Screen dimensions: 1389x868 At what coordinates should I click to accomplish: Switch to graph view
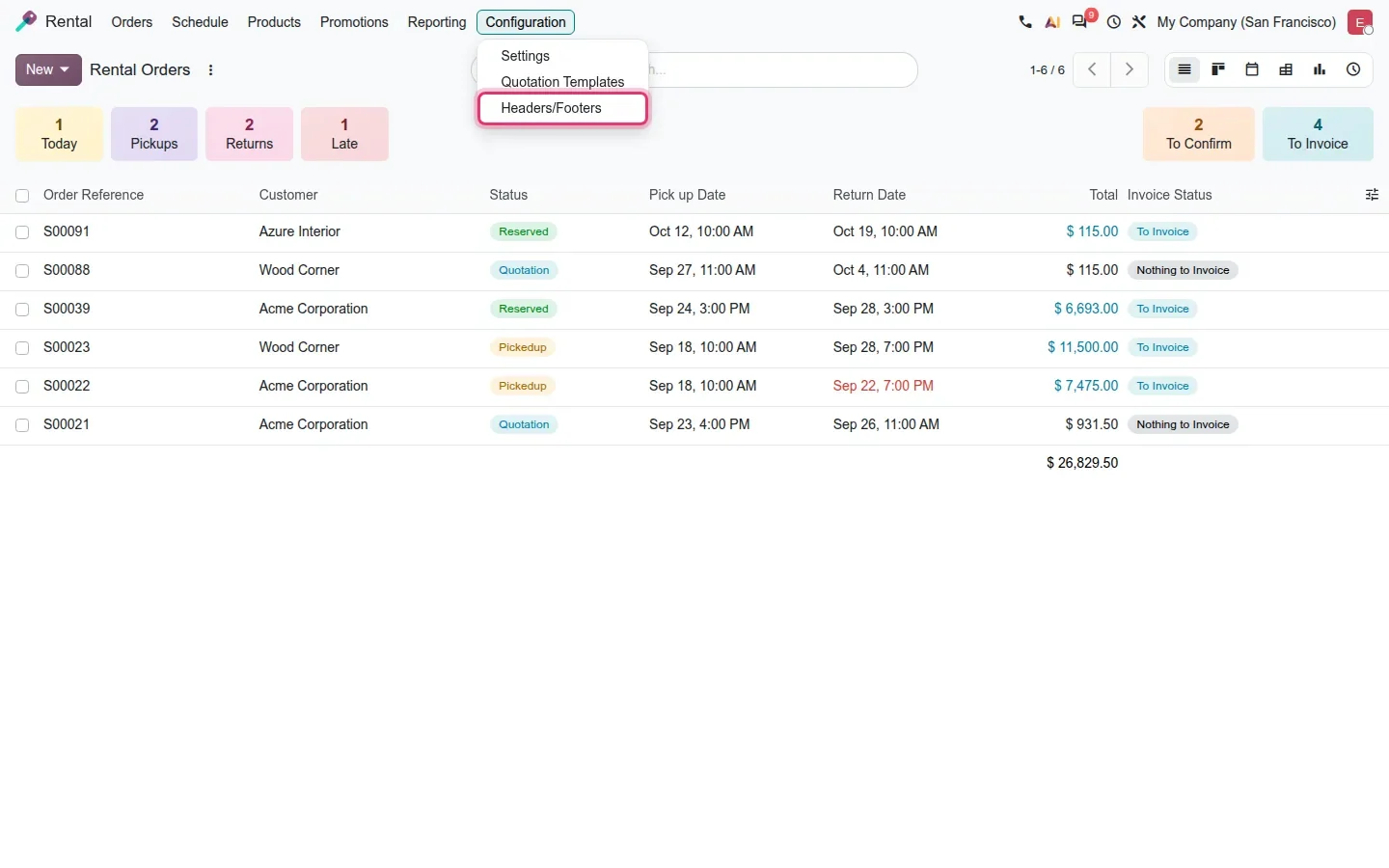point(1320,69)
